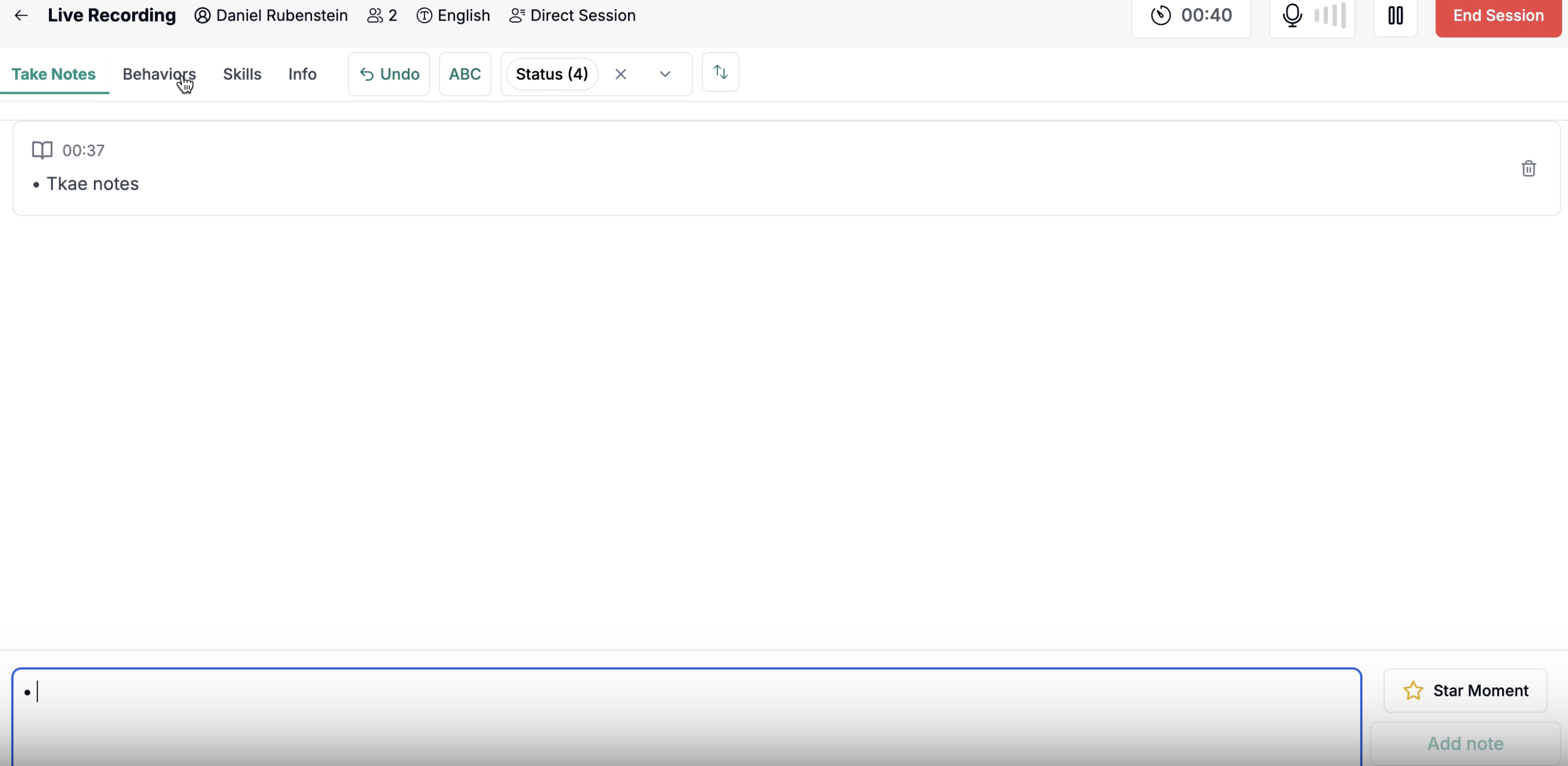Delete the 'Tkae notes' note via trash icon

(1529, 168)
